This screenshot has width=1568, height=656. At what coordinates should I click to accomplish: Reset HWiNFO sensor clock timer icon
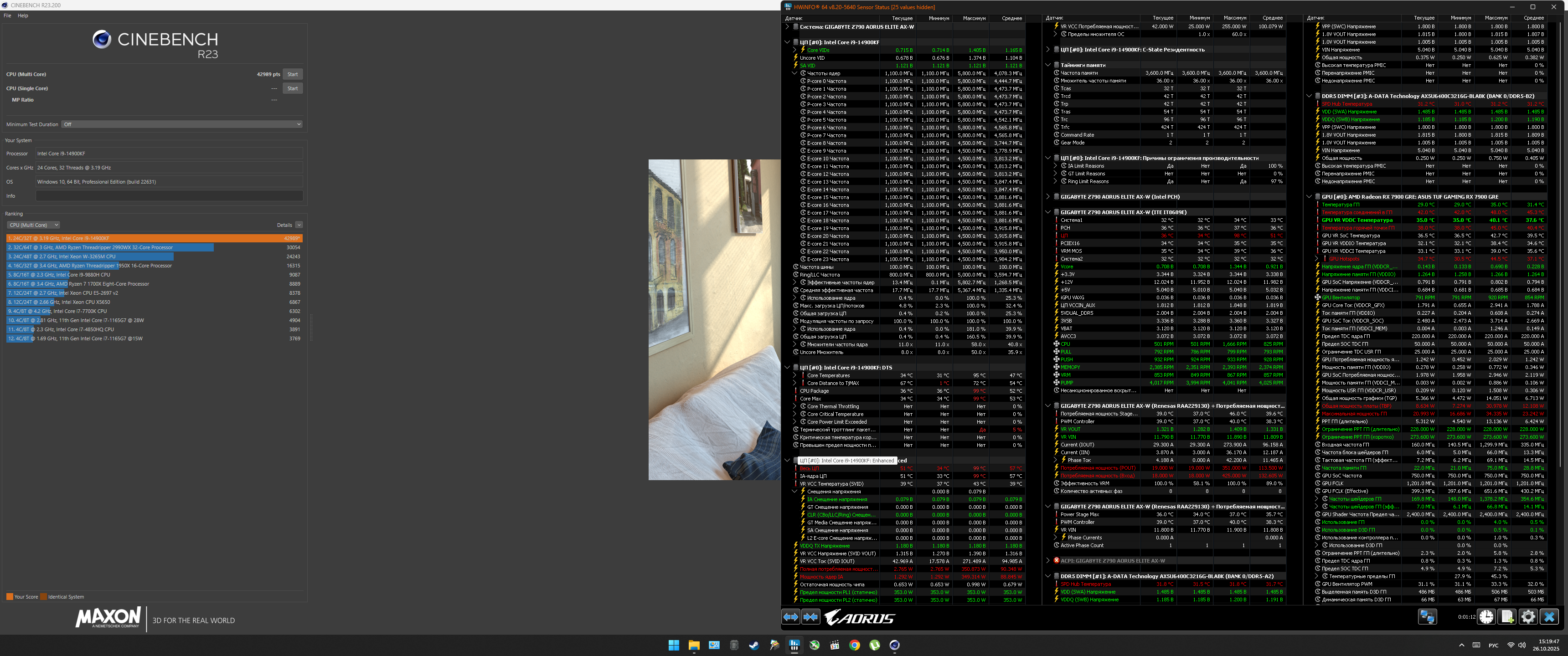point(1486,617)
